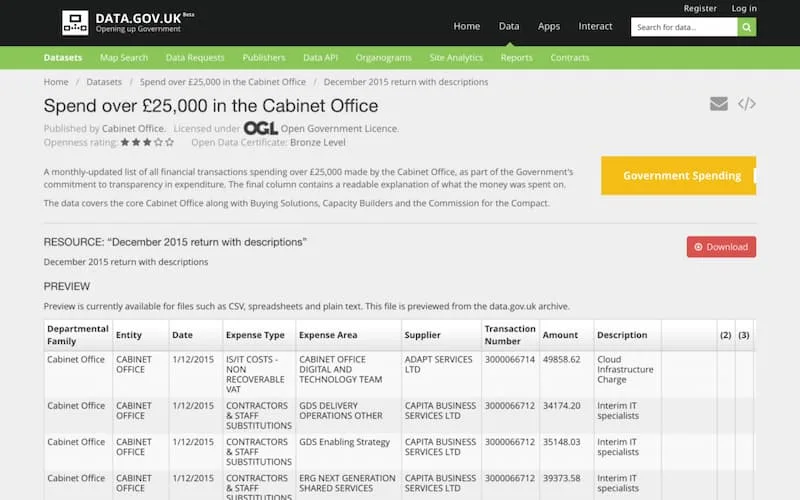This screenshot has width=800, height=500.
Task: Select the Datasets tab
Action: [63, 58]
